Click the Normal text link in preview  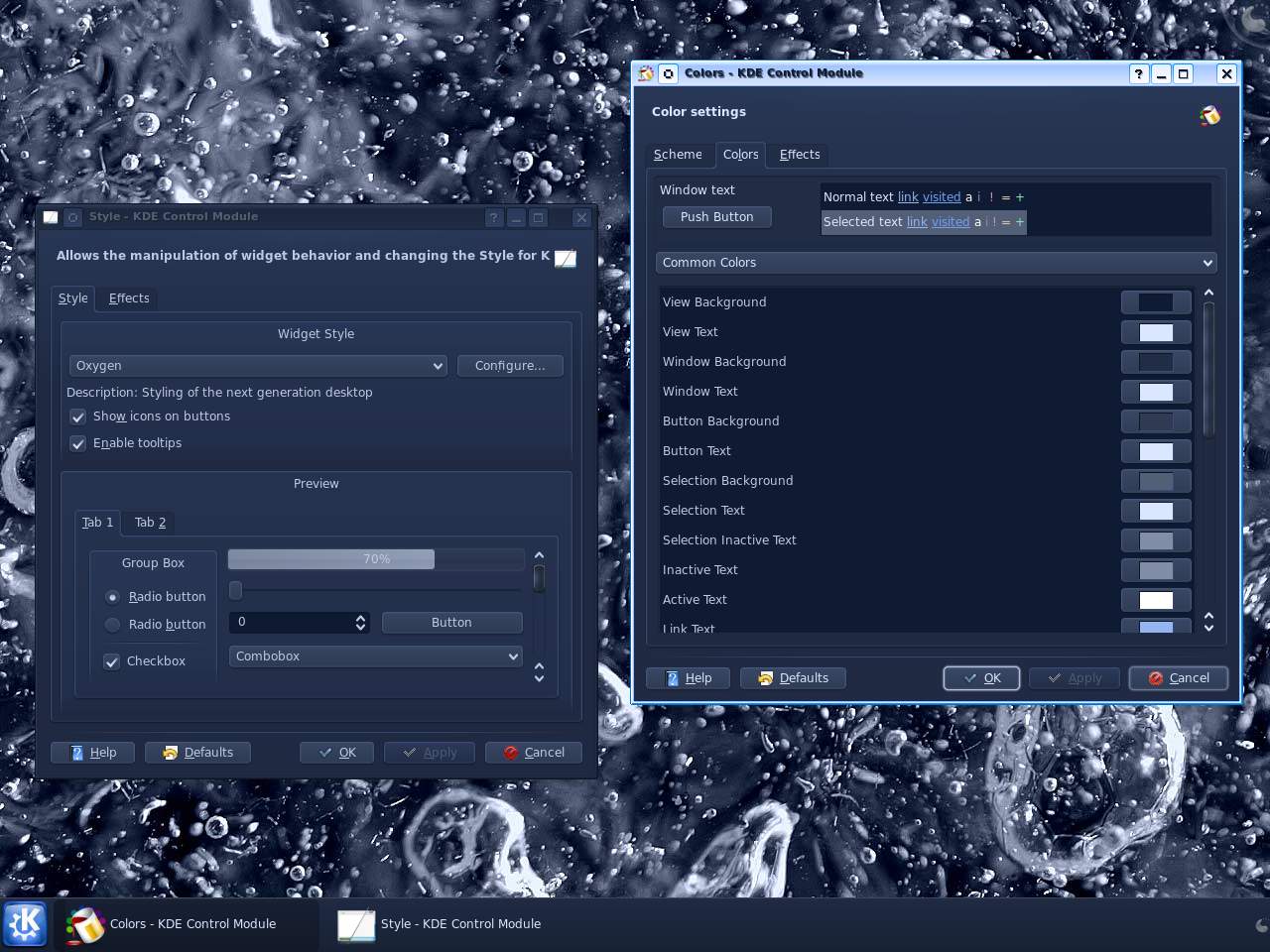908,197
